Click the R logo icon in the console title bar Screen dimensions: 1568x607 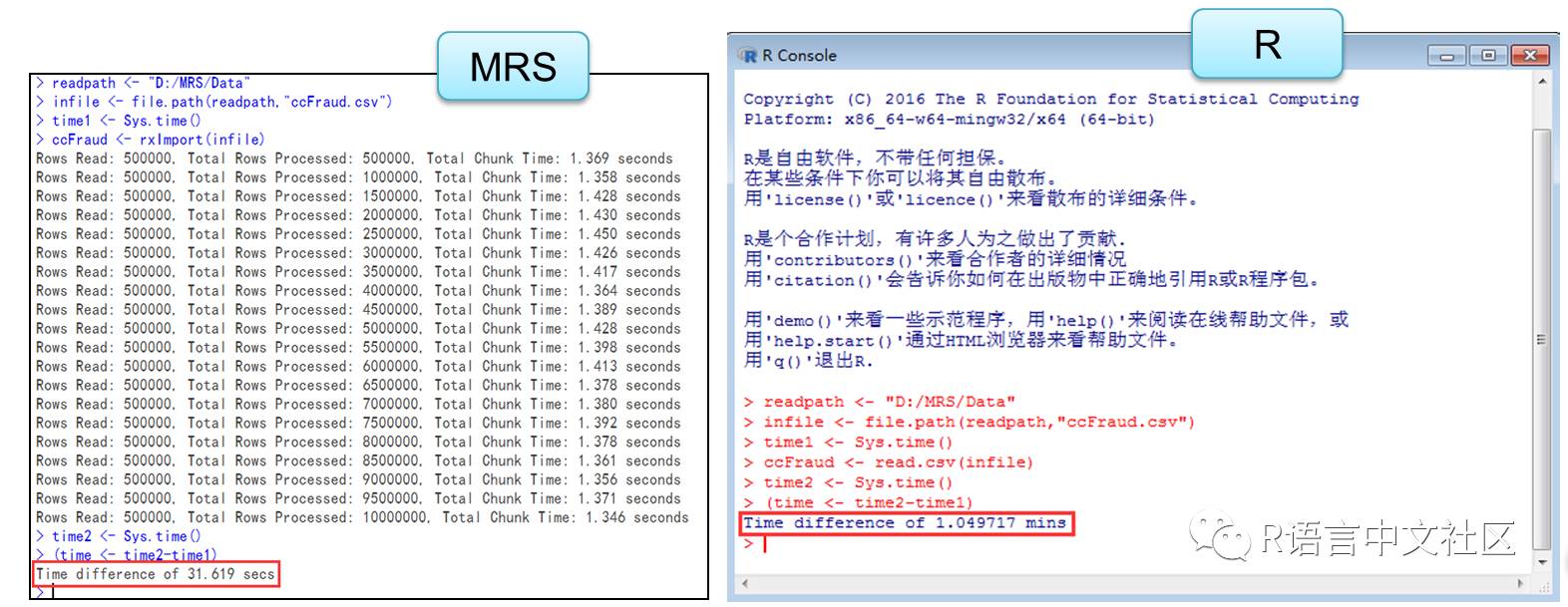[x=748, y=56]
